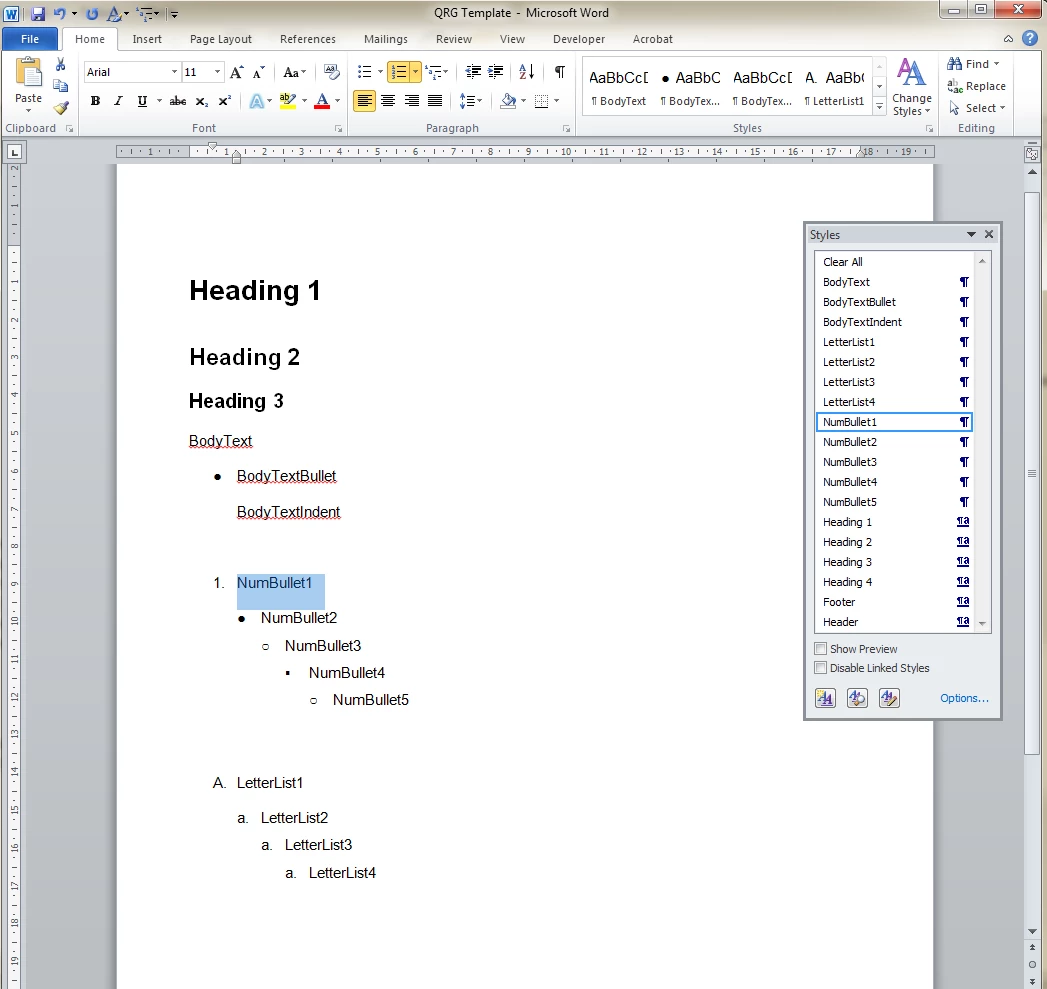
Task: Click the Shading paint bucket icon
Action: click(x=508, y=101)
